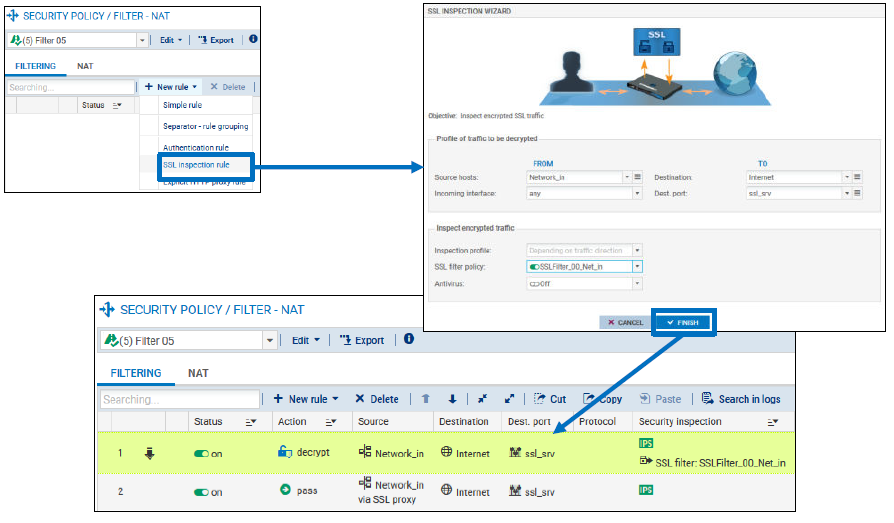Click the decrypt action icon in rule 1

coord(284,452)
